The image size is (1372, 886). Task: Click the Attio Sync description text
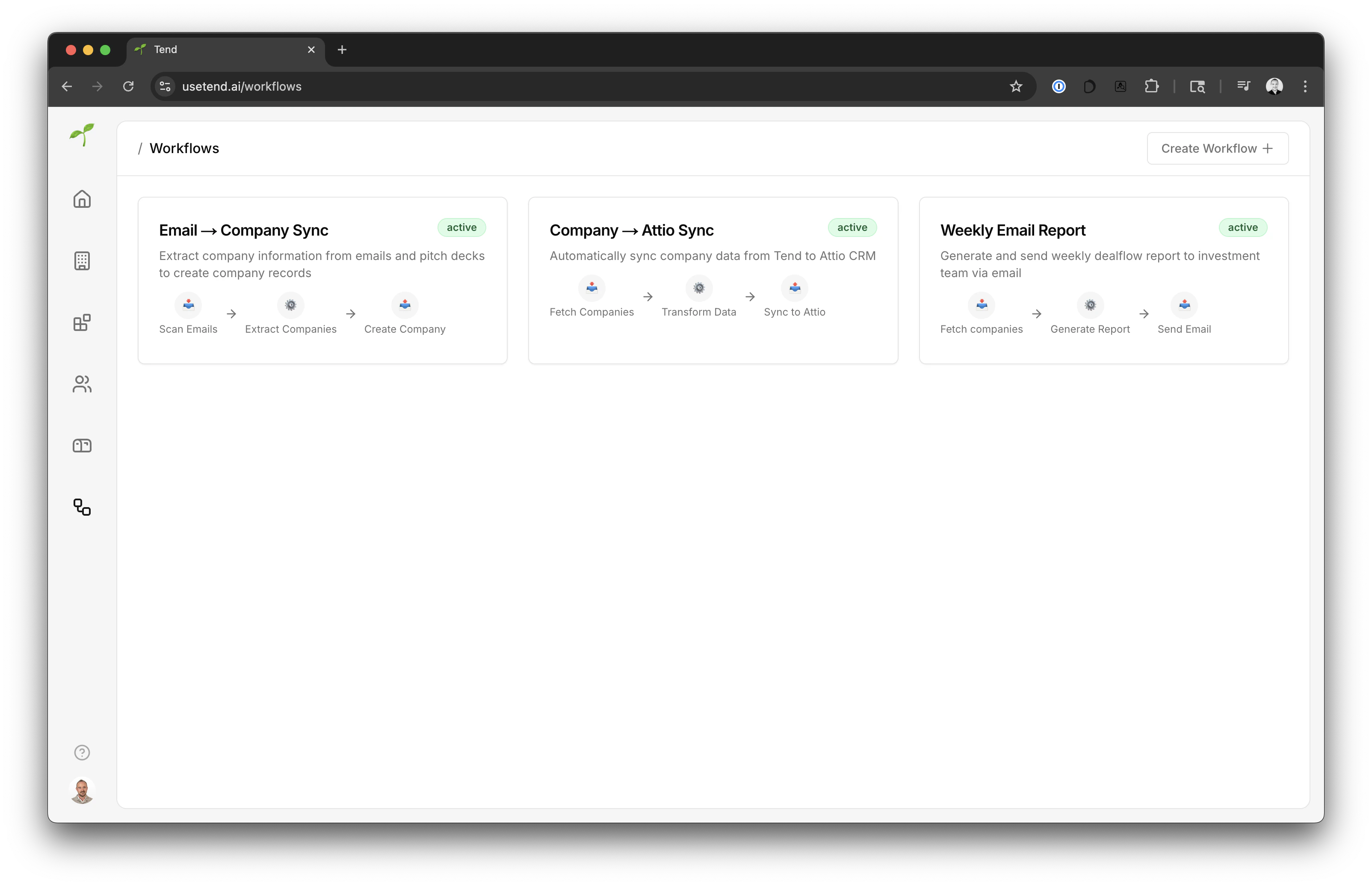(712, 256)
